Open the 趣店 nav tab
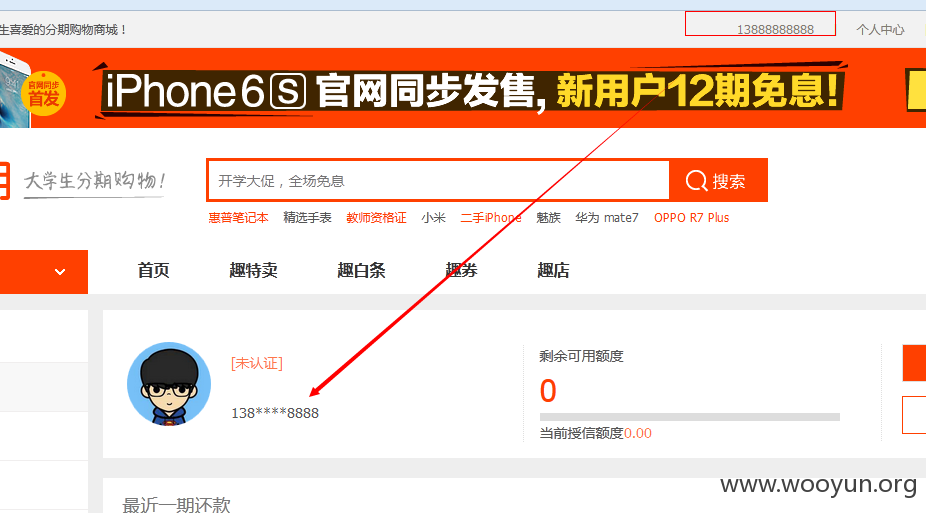Viewport: 926px width, 513px height. tap(553, 270)
